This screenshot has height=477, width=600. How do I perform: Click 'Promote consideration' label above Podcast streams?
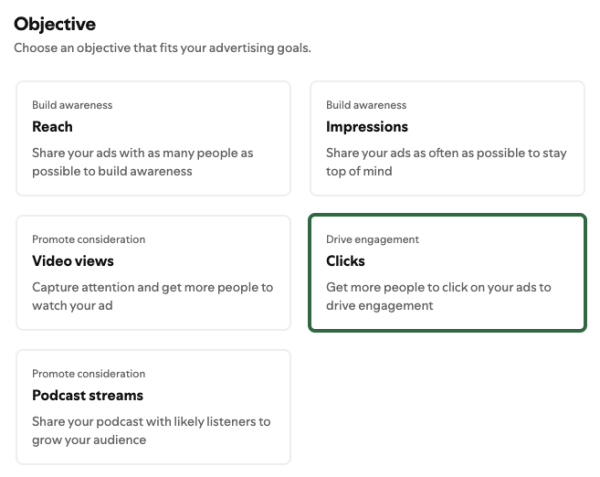click(88, 373)
